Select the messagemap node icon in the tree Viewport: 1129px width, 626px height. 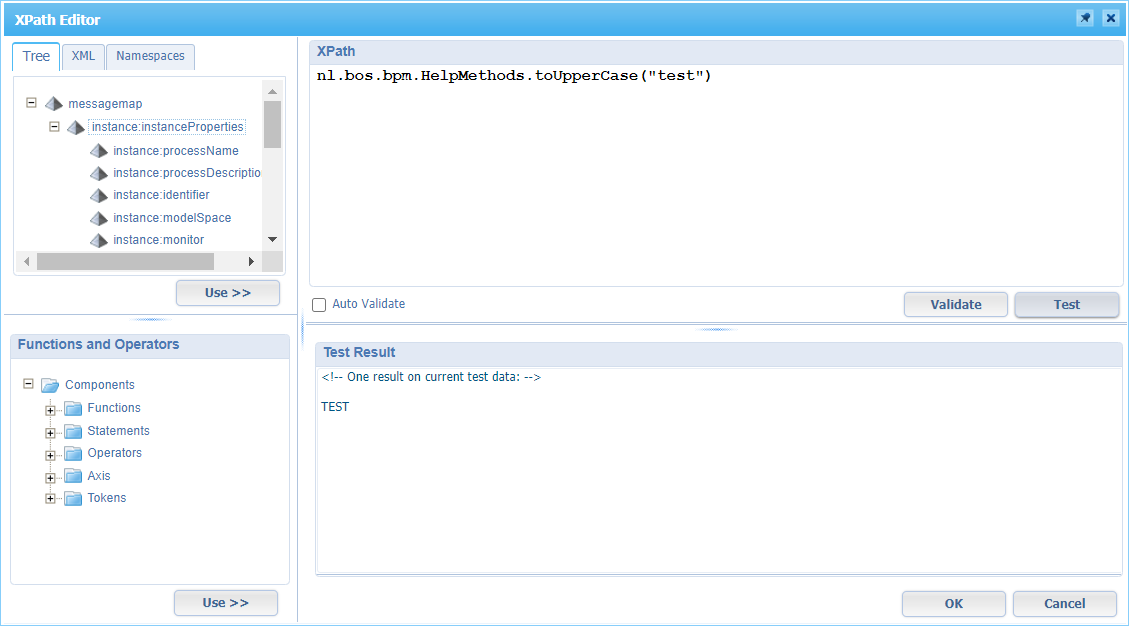pyautogui.click(x=53, y=103)
